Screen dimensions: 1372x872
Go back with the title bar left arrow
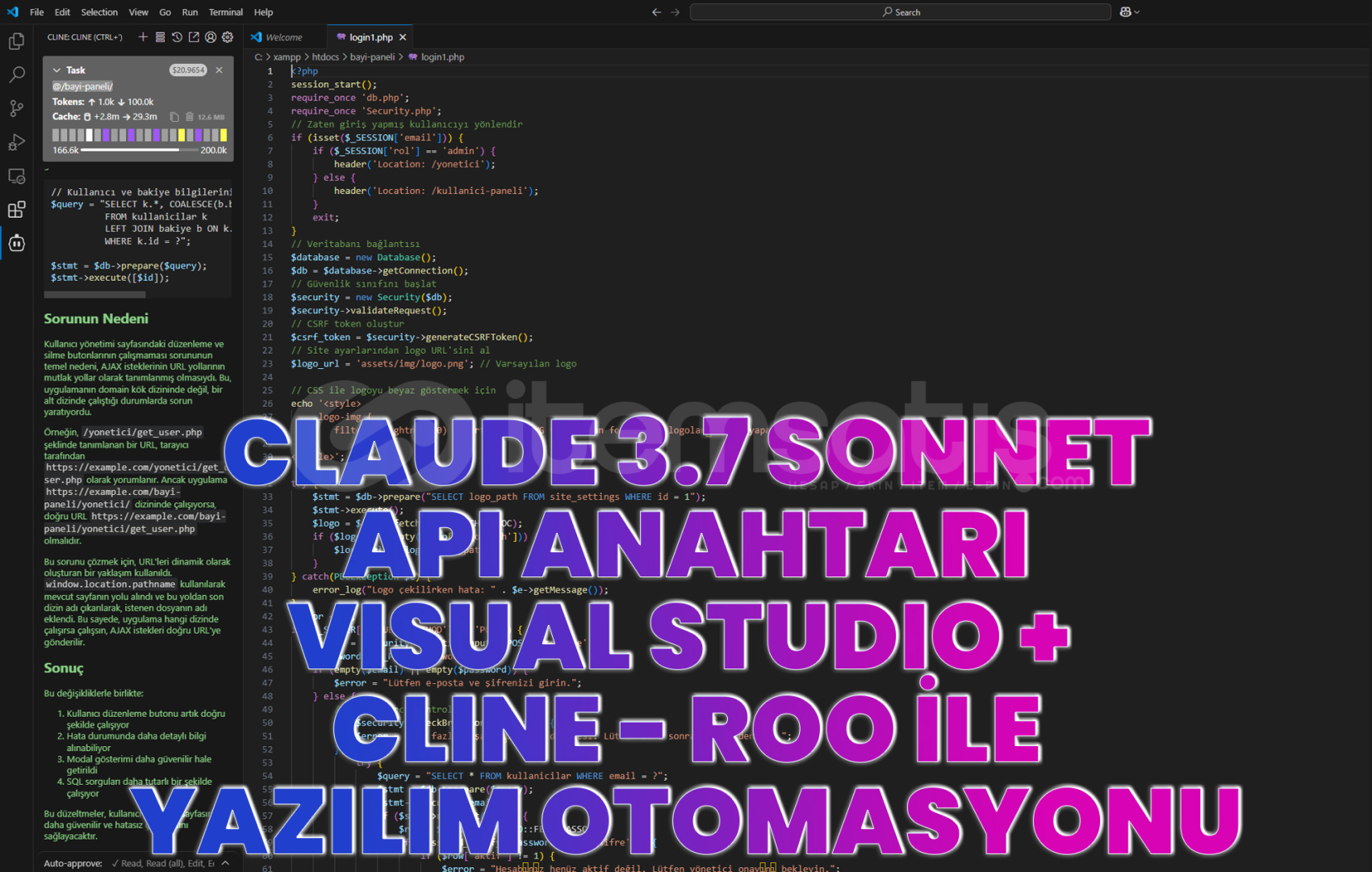pyautogui.click(x=656, y=12)
